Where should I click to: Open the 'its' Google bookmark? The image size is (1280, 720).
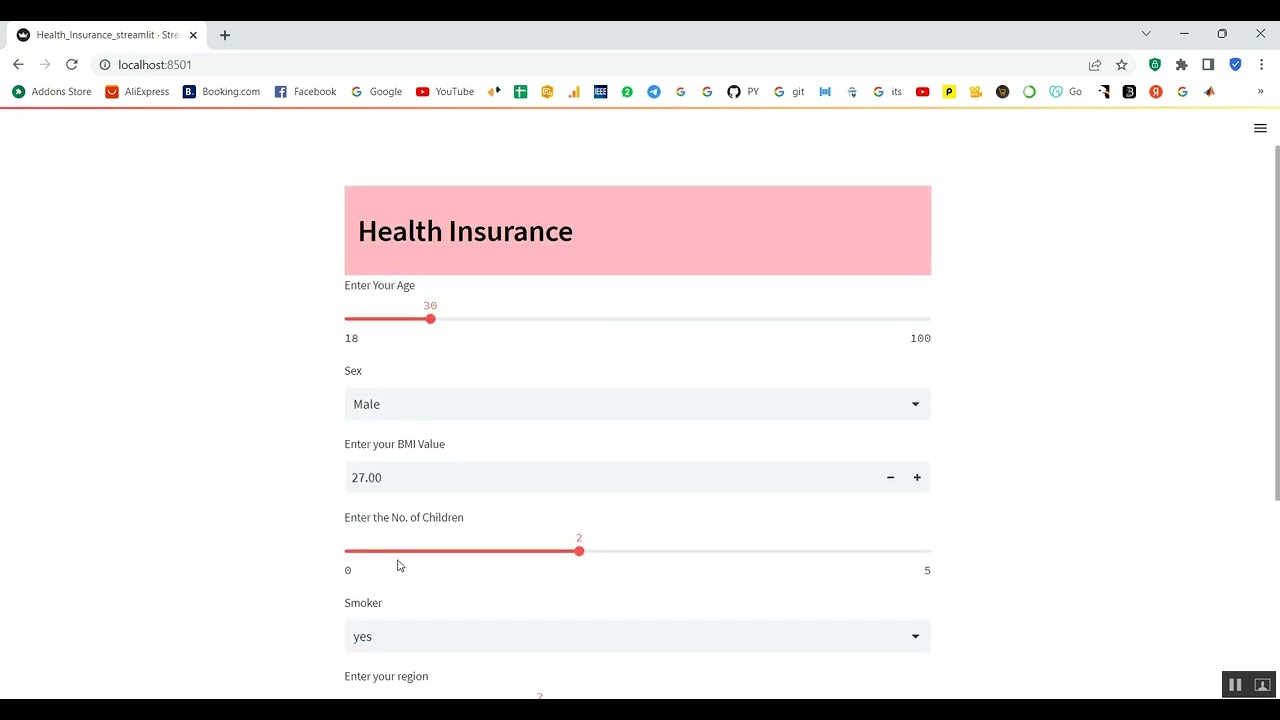coord(887,91)
